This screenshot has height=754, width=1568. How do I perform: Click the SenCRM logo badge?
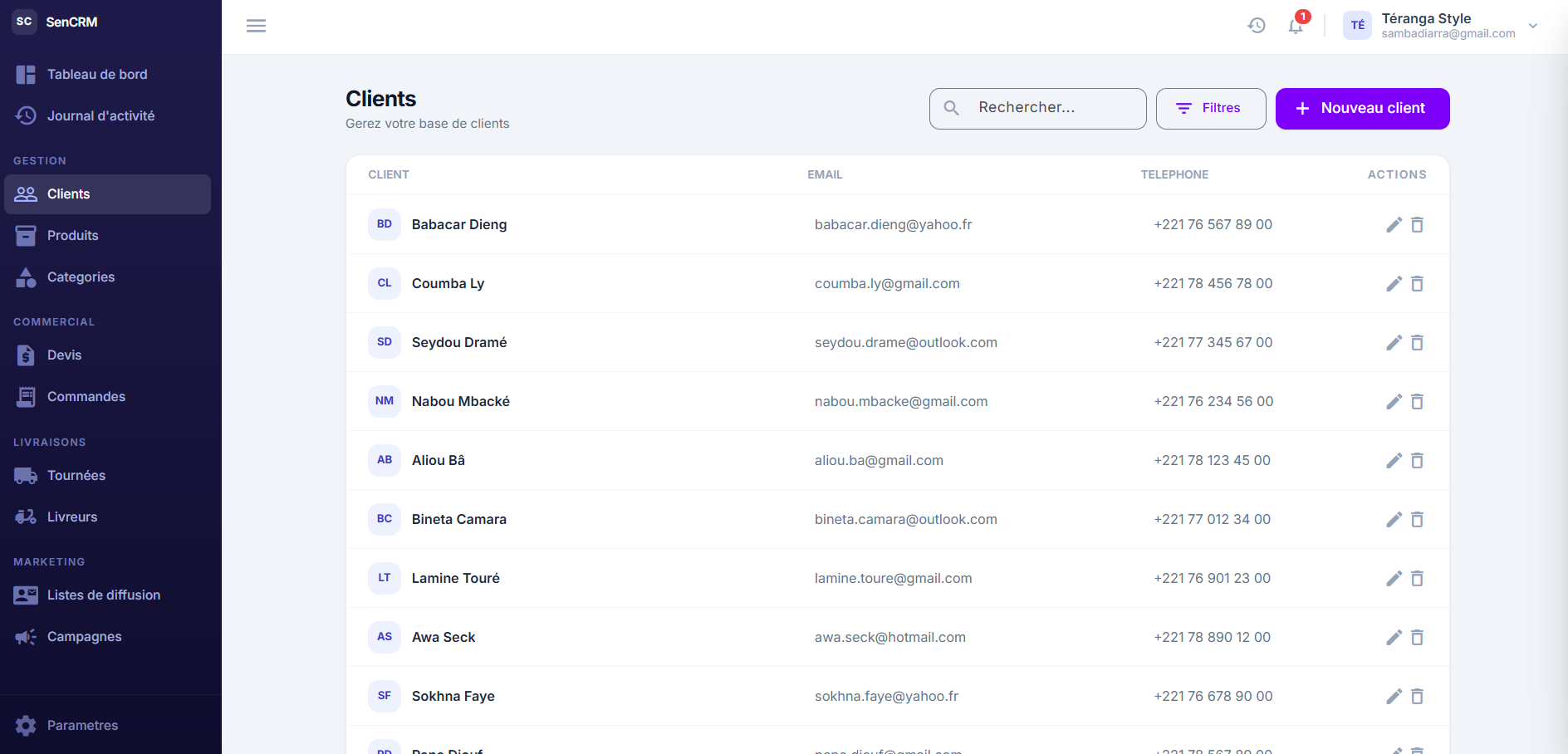point(24,22)
